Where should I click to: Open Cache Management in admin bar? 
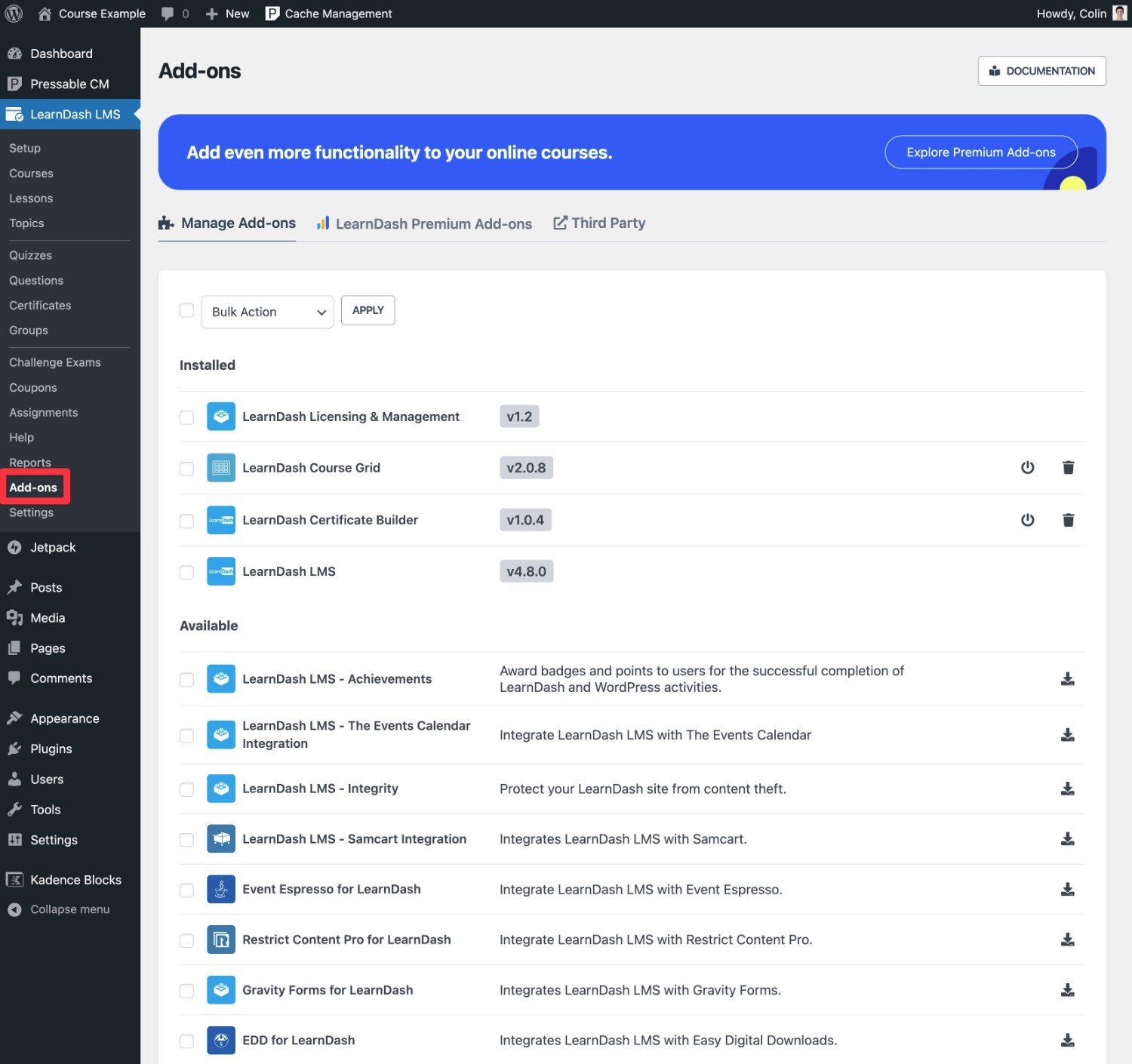point(329,14)
